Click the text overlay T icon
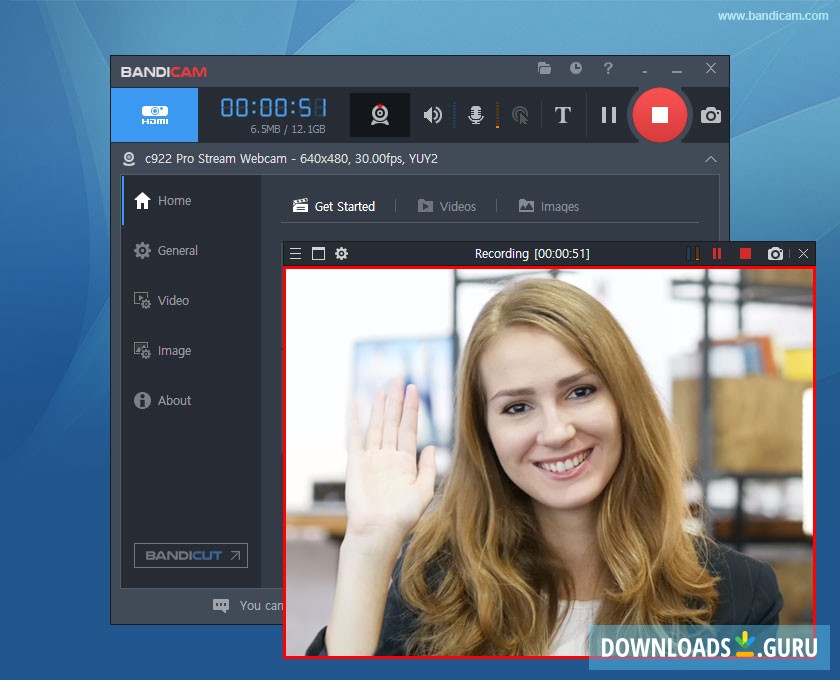Viewport: 840px width, 680px height. click(563, 115)
